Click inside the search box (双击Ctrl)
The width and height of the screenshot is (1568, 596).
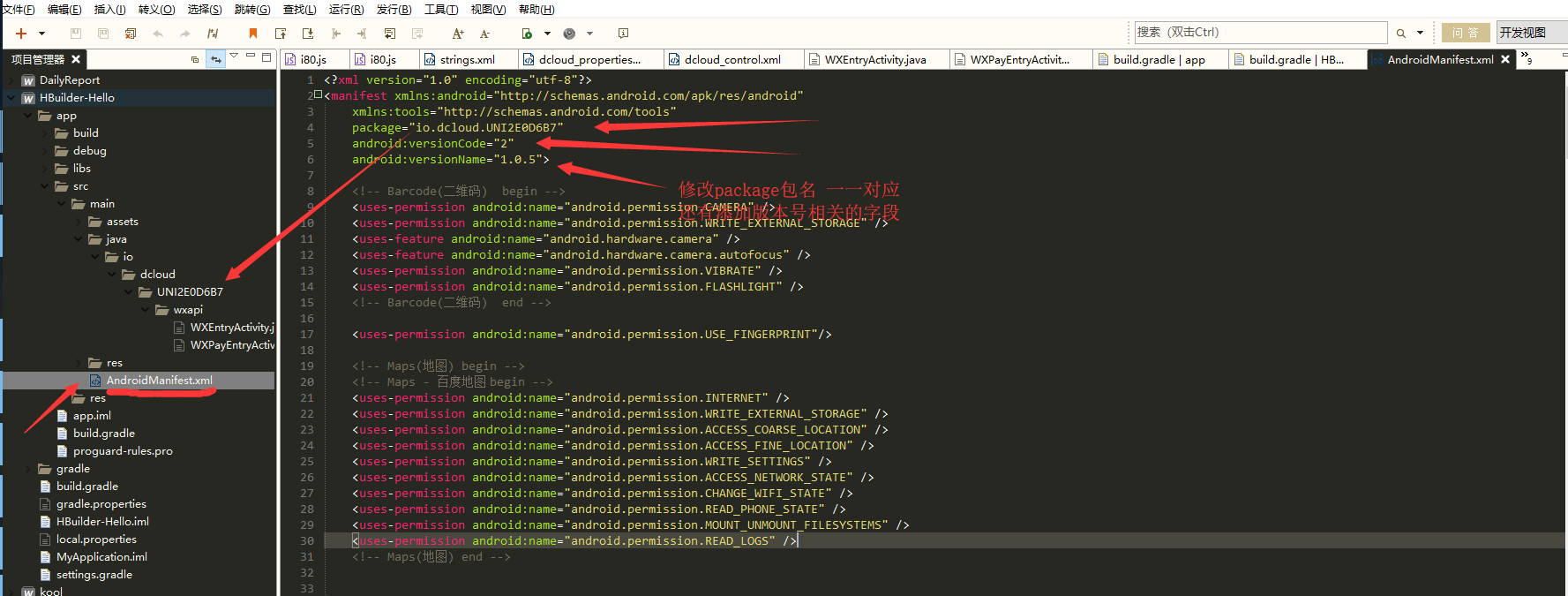1260,33
